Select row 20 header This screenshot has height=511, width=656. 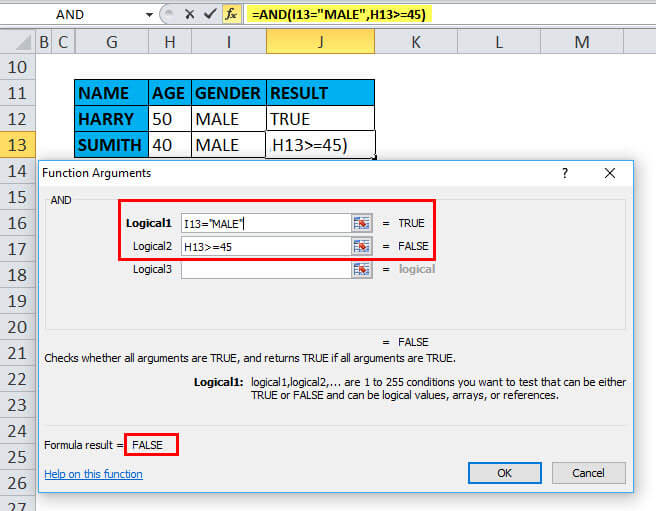(18, 327)
